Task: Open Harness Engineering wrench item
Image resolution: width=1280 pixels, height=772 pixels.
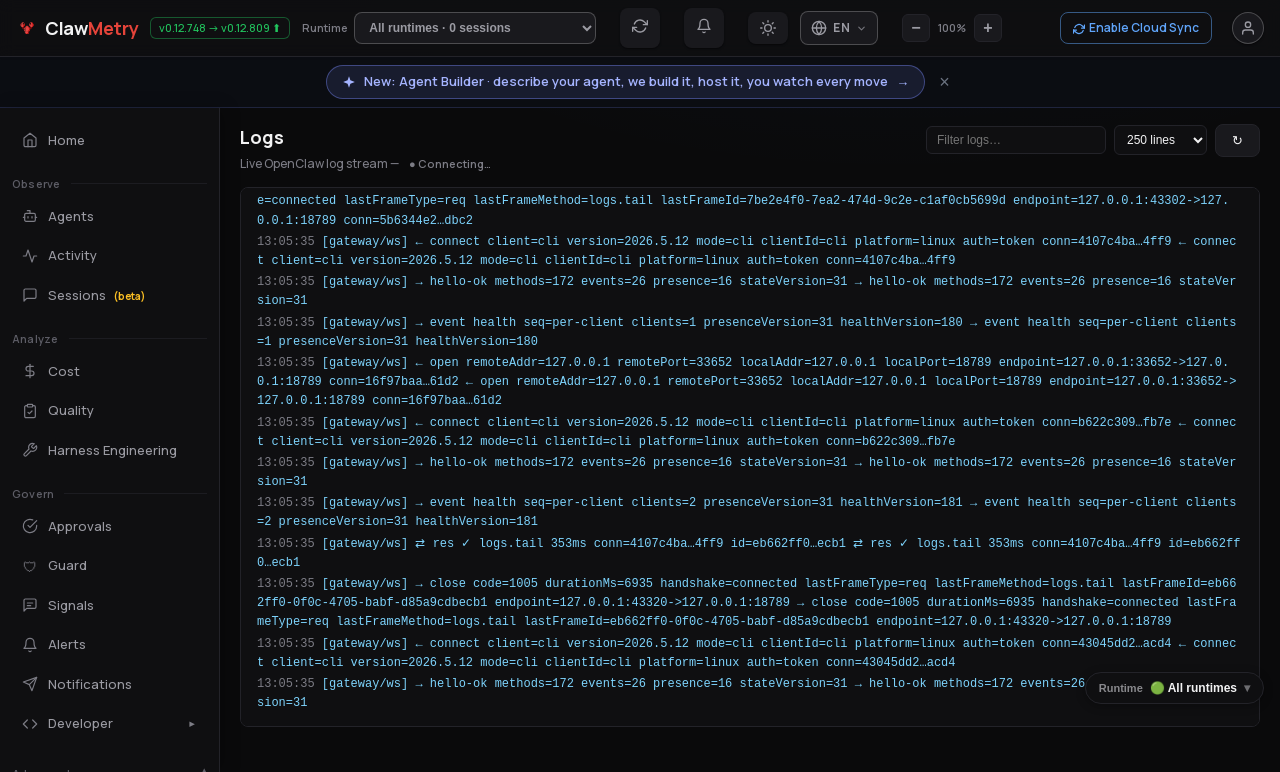Action: (x=110, y=450)
